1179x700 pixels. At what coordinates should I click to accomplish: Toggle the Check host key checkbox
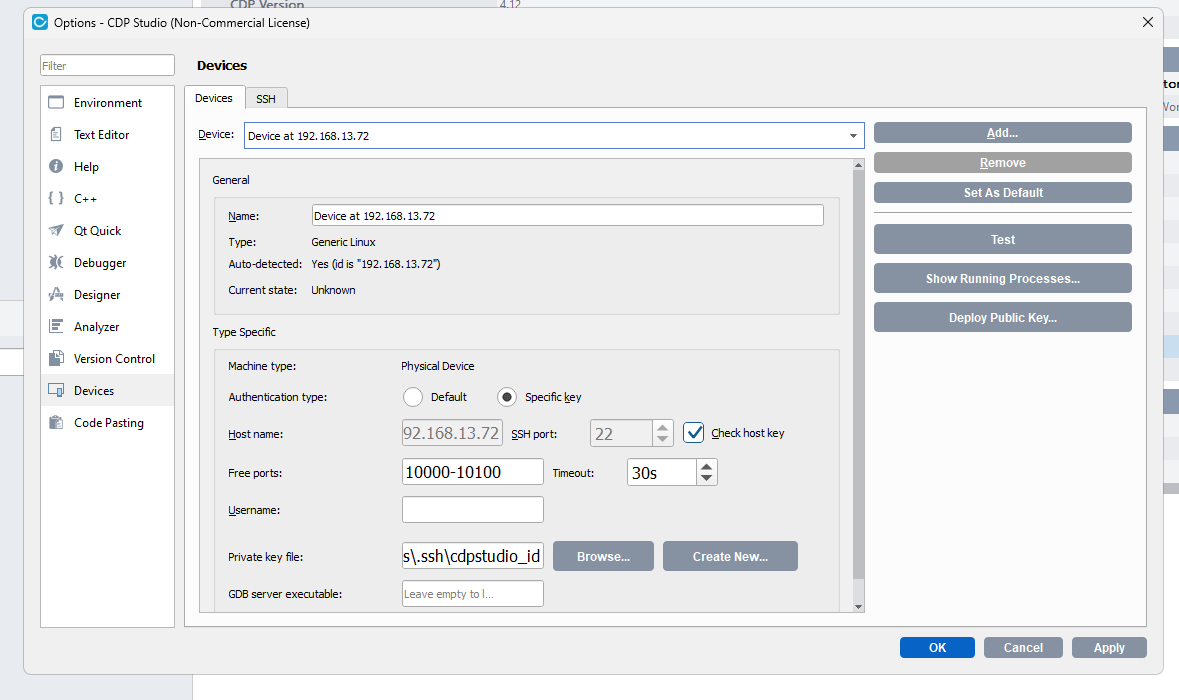(693, 433)
